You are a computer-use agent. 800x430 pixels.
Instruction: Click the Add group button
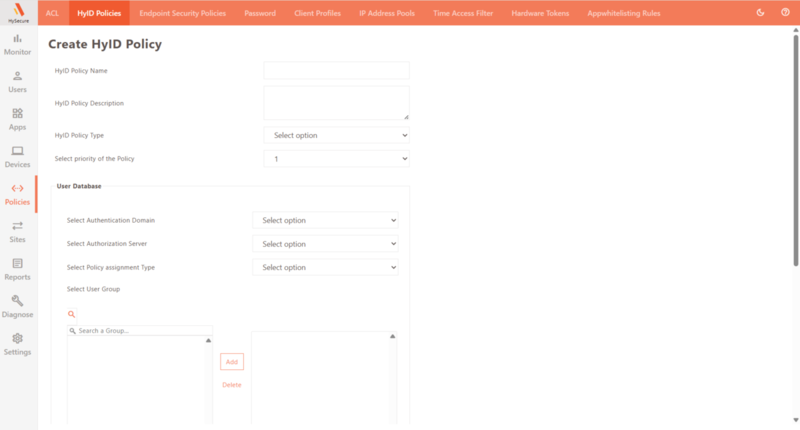[x=232, y=362]
